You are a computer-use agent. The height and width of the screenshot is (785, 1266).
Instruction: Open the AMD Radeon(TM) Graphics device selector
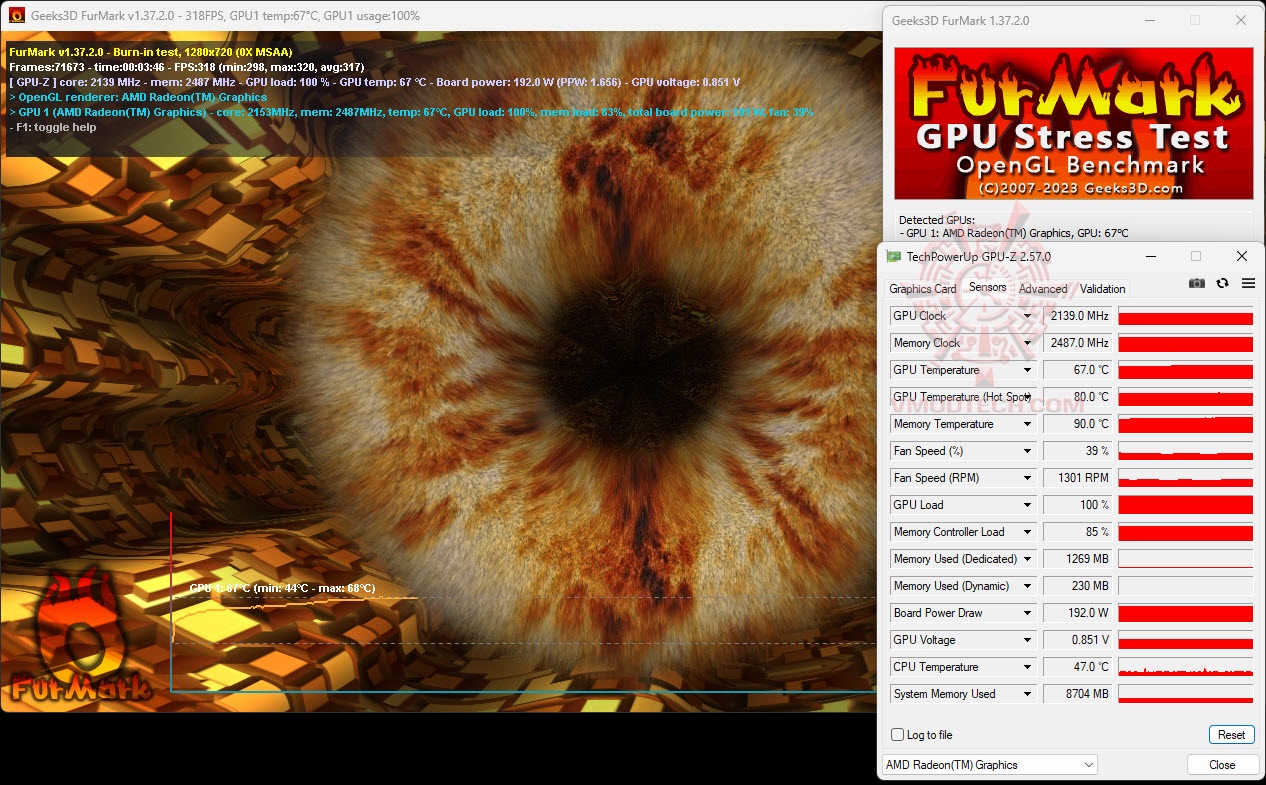[x=989, y=765]
